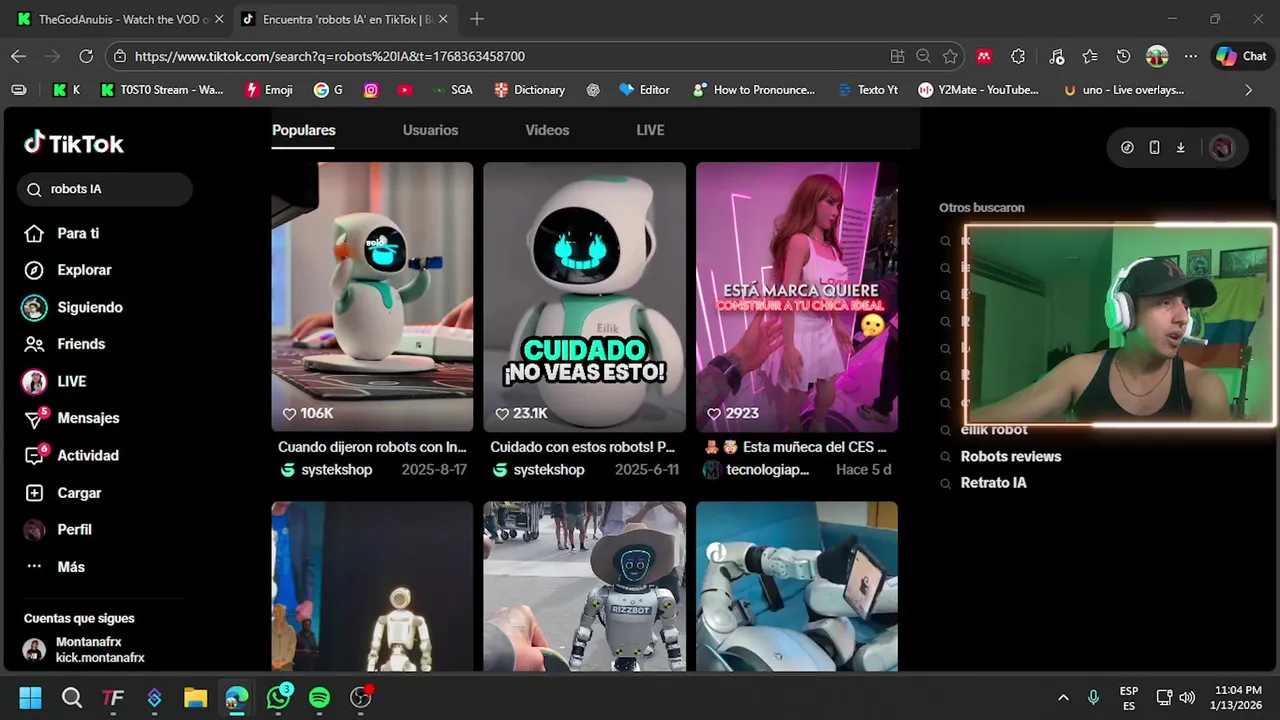The width and height of the screenshot is (1280, 720).
Task: Toggle the microphone tray icon
Action: point(1093,698)
